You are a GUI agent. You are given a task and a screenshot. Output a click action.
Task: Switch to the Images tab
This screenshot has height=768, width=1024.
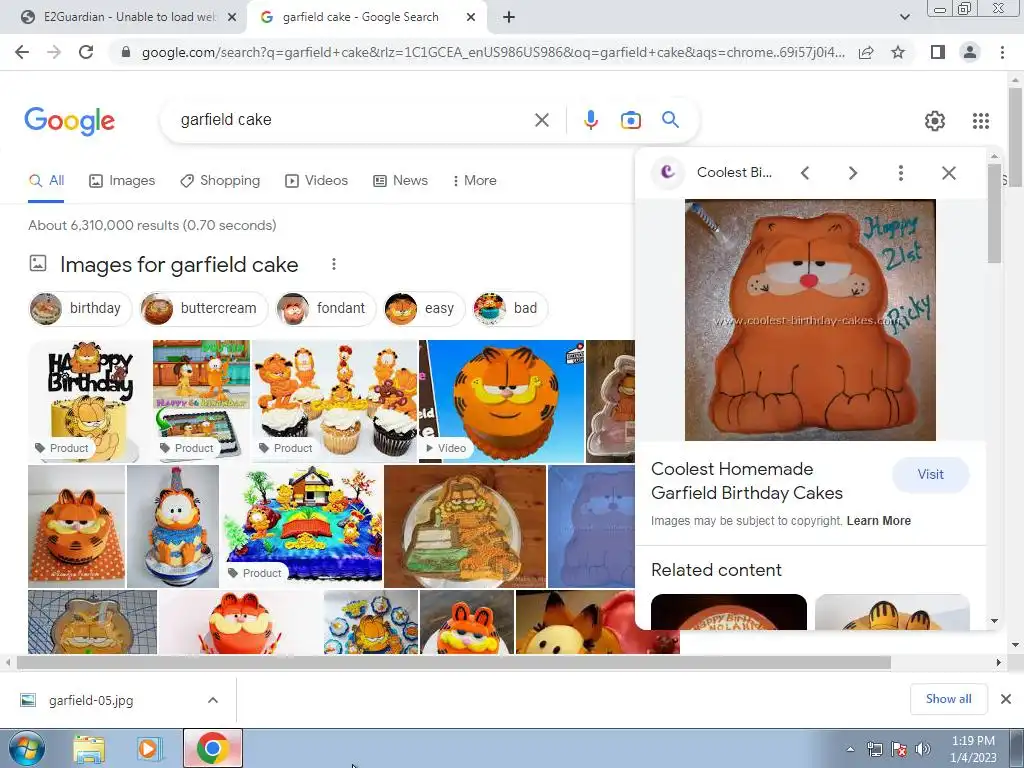click(x=122, y=180)
